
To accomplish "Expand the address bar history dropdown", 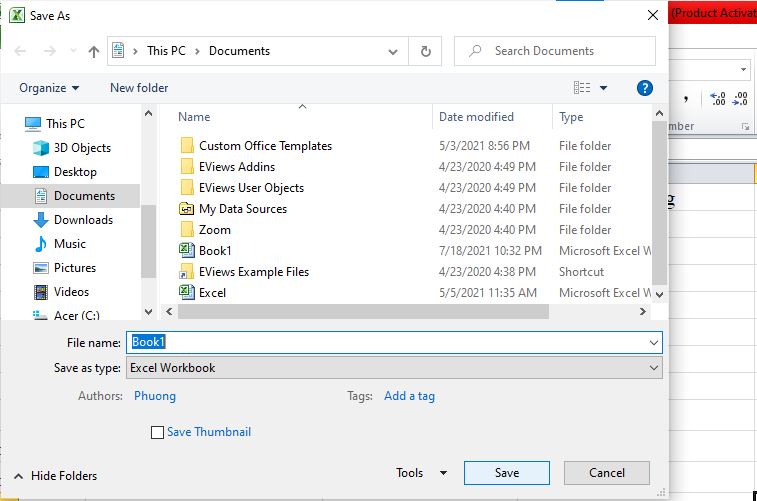I will pos(393,52).
